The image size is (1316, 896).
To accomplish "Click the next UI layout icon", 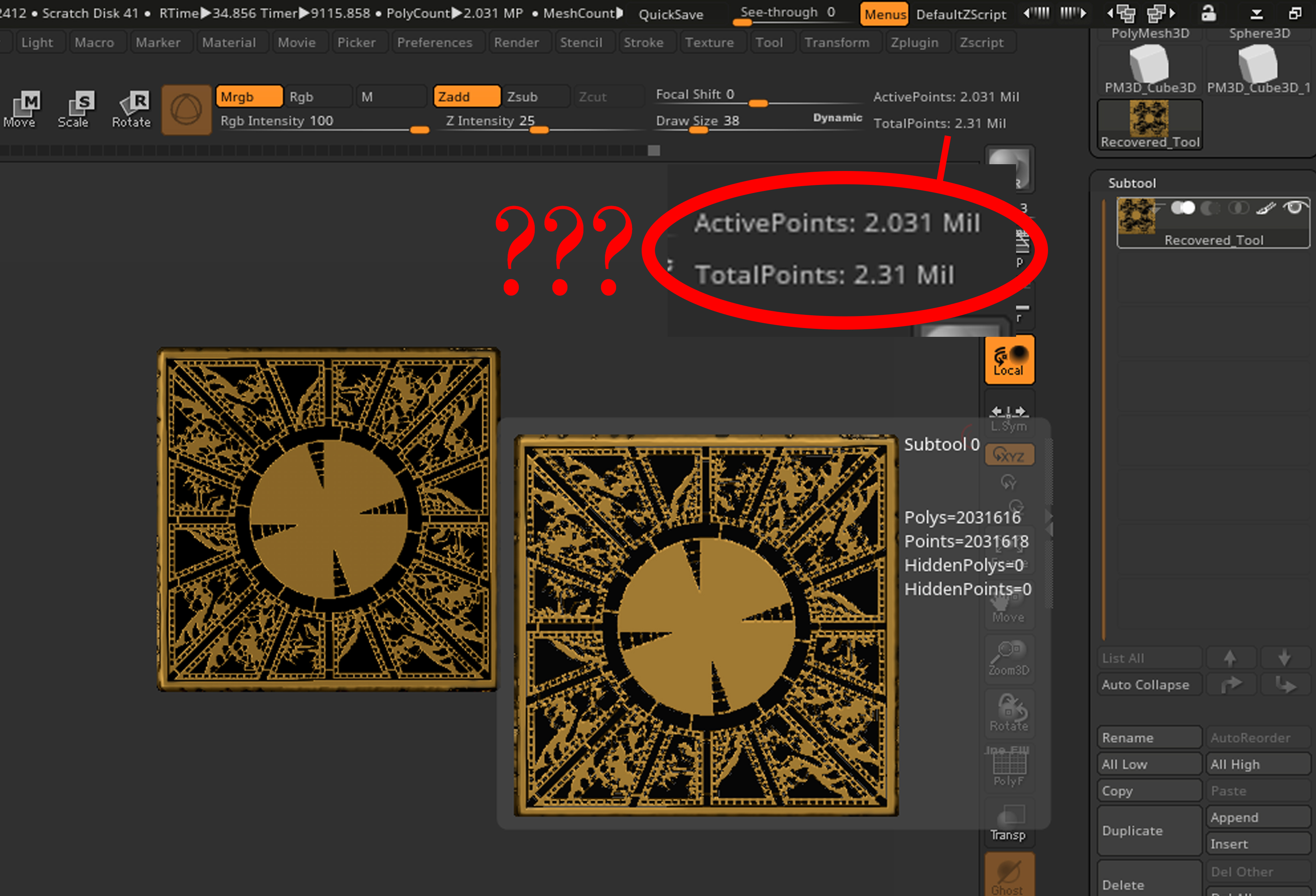I will [1160, 13].
